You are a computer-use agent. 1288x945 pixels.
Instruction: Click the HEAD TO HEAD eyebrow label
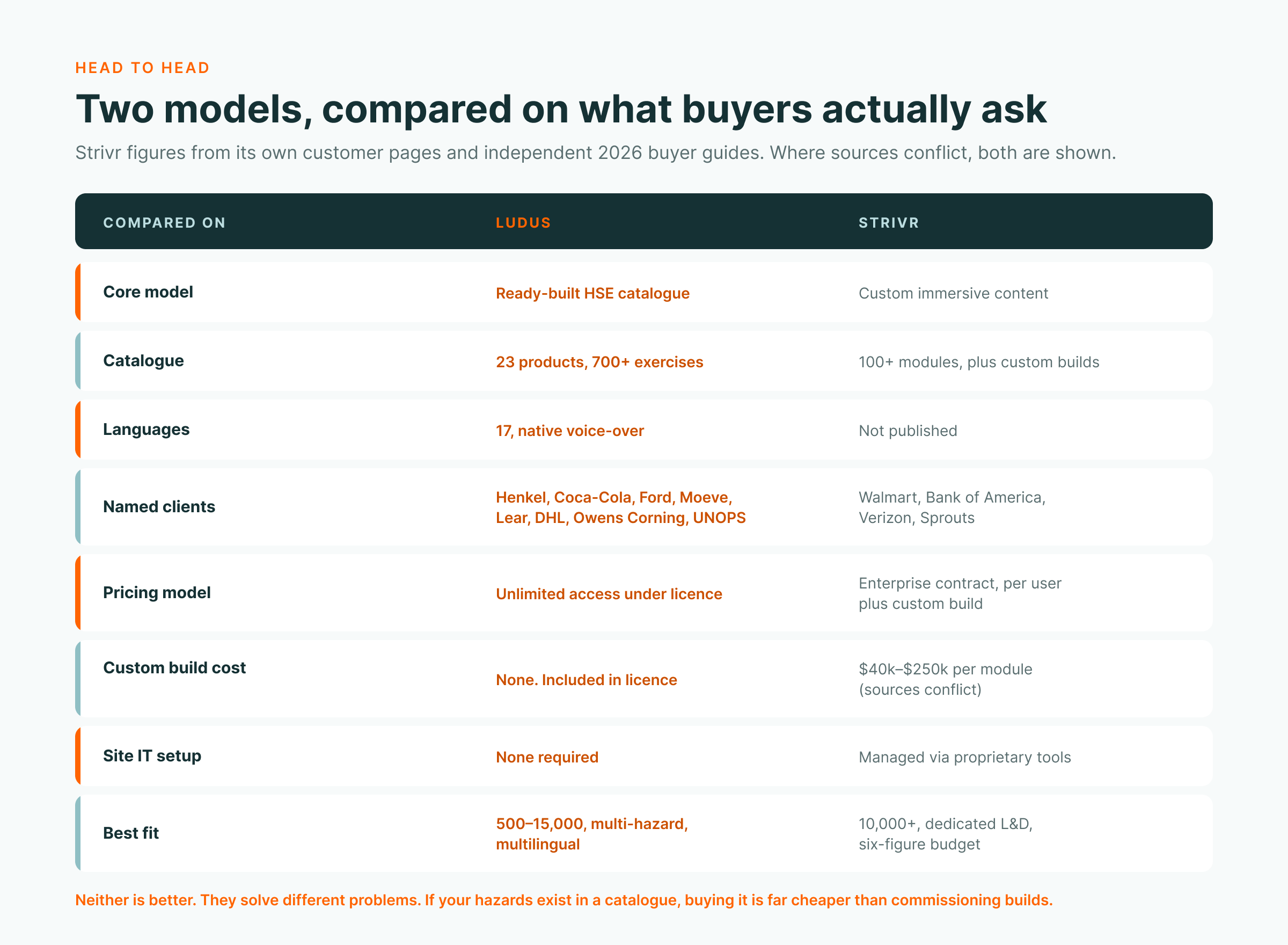coord(142,68)
